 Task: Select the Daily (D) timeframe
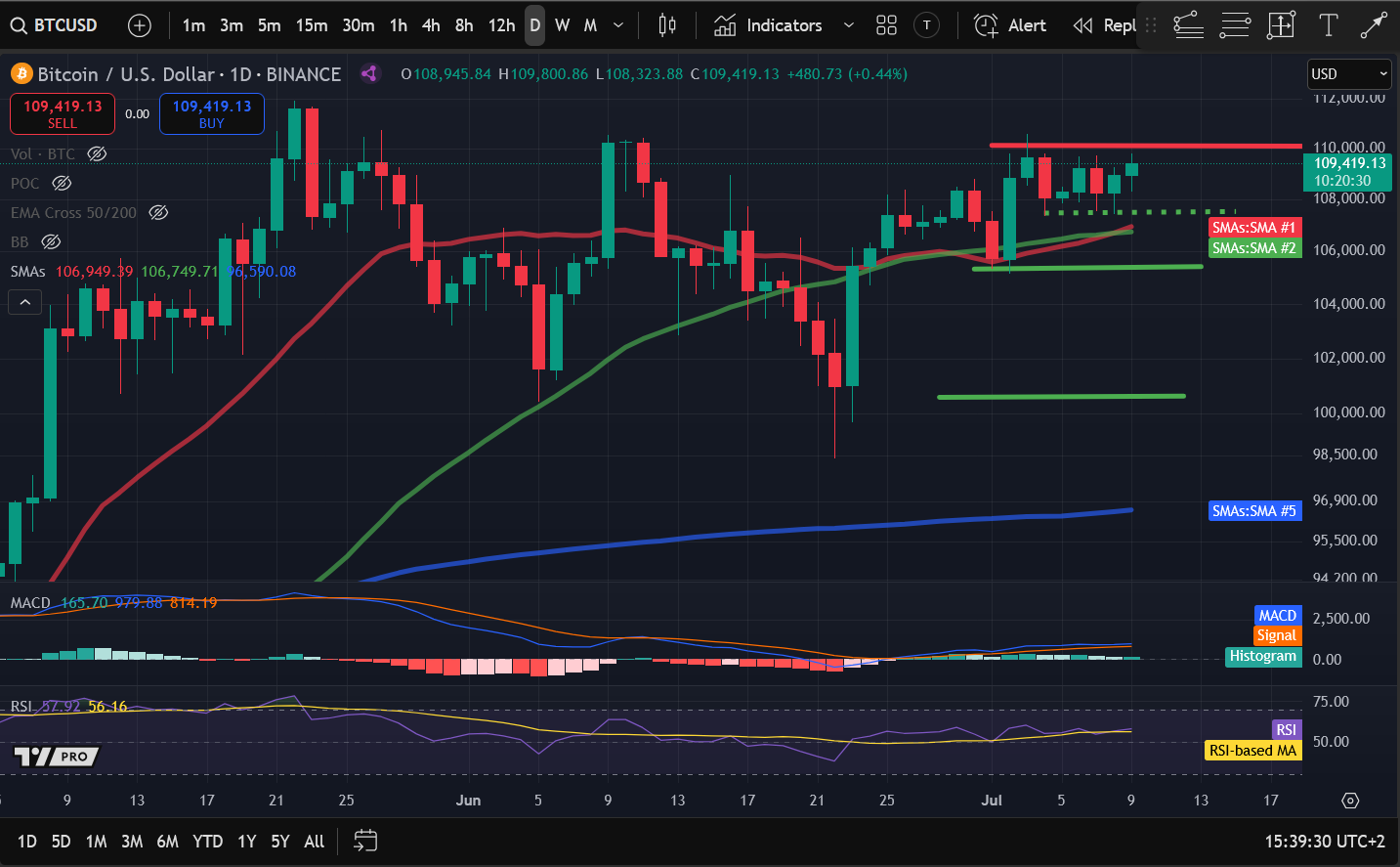click(x=534, y=25)
